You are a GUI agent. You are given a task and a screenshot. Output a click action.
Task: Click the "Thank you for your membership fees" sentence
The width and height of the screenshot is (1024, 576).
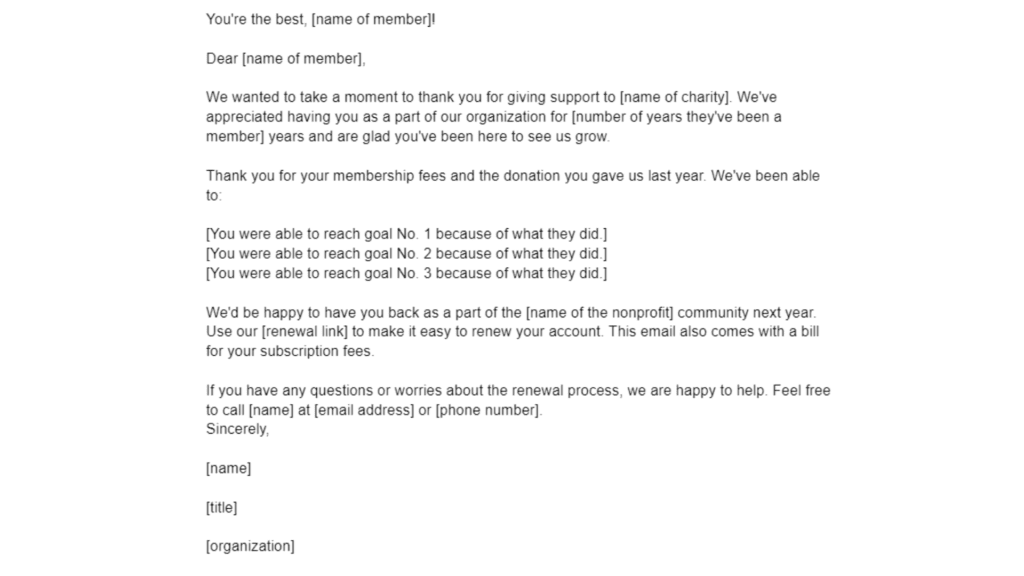click(x=456, y=176)
